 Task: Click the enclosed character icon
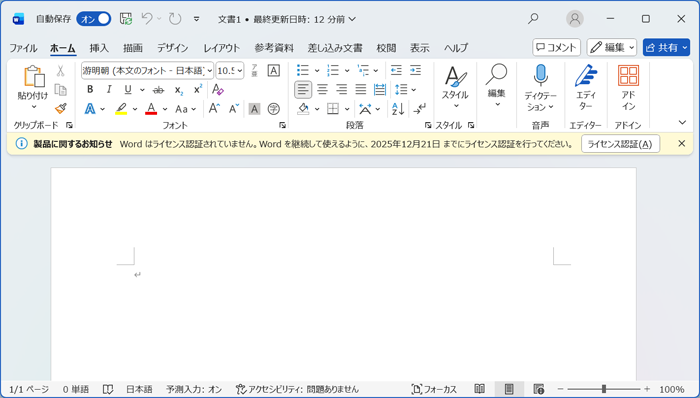(273, 109)
